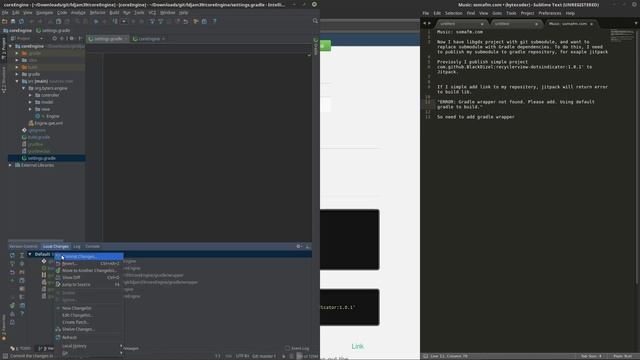This screenshot has width=640, height=360.
Task: Click the Save All toolbar icon
Action: pos(13,21)
